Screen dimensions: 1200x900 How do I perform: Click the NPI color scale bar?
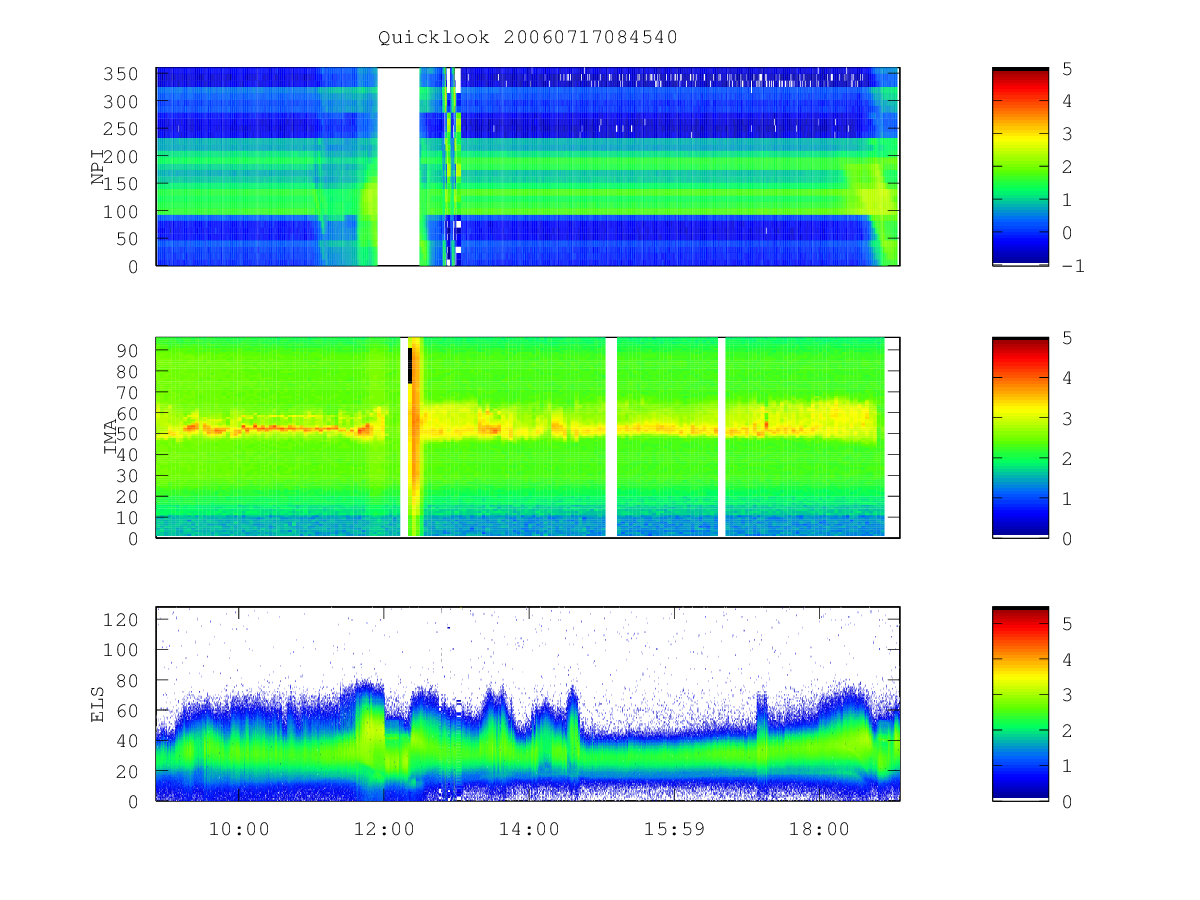click(1020, 167)
